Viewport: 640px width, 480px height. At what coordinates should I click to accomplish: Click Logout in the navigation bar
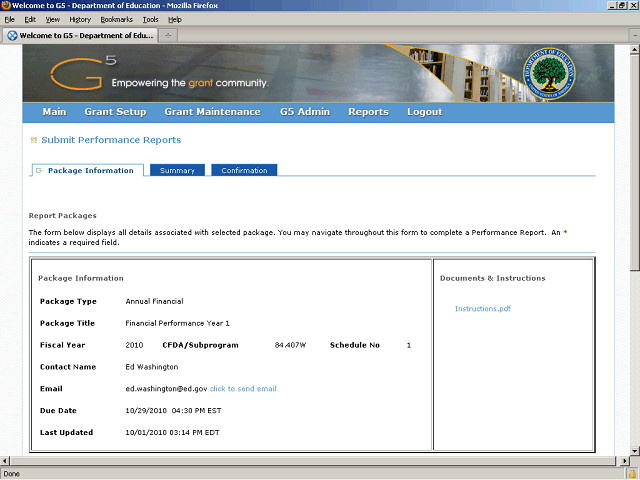(424, 112)
